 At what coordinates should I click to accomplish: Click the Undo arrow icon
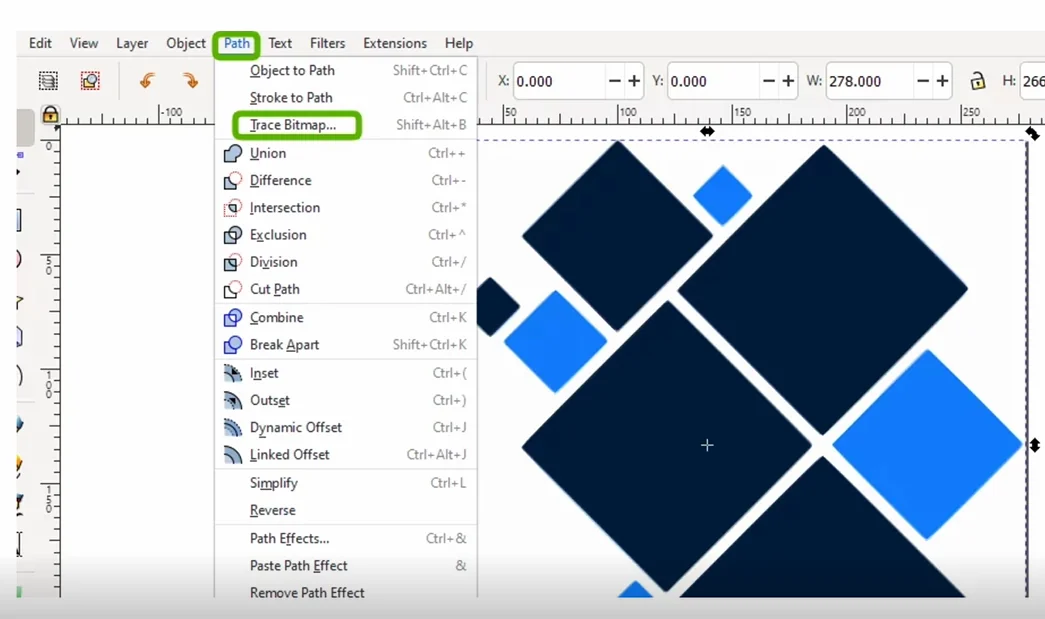pyautogui.click(x=147, y=81)
